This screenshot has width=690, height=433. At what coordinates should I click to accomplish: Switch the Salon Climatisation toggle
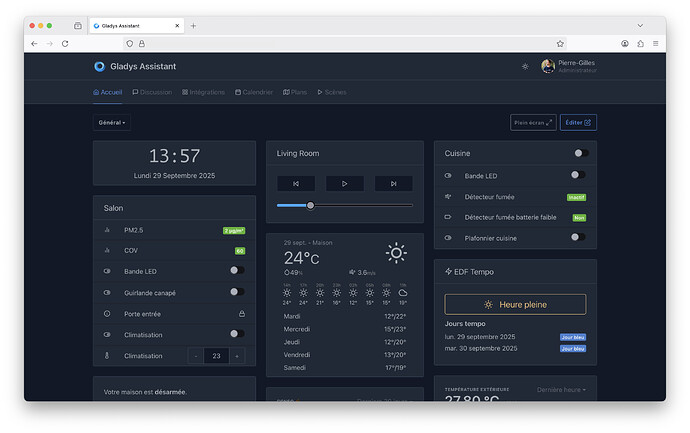pos(236,334)
